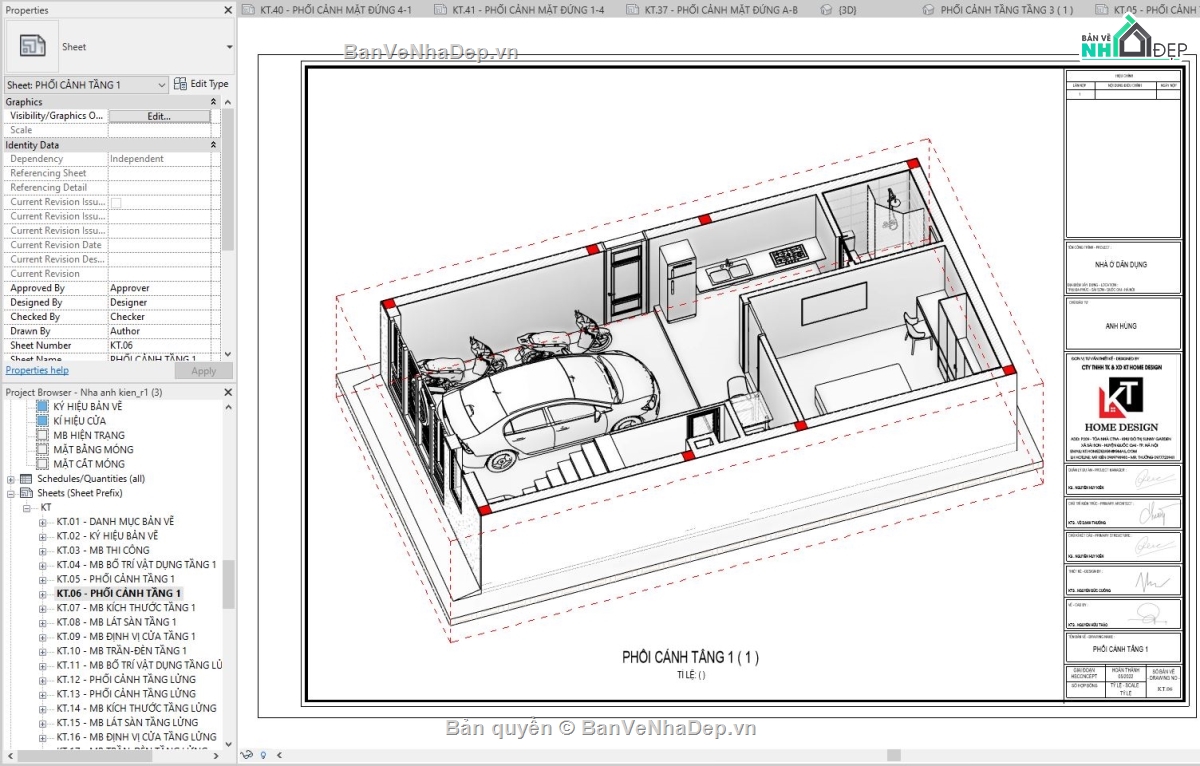Click the PHỐI CẢNH TẦNG 1 ( 1 ) view title on sheet

coord(690,657)
